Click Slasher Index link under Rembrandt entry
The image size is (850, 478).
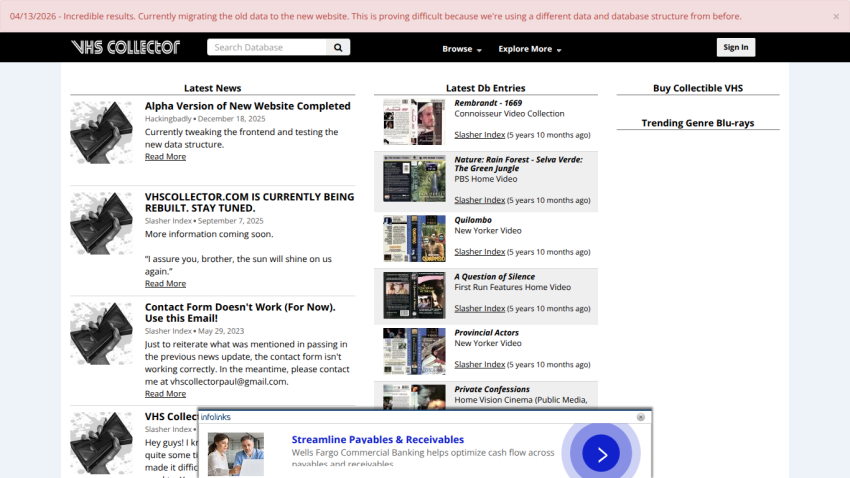coord(480,135)
